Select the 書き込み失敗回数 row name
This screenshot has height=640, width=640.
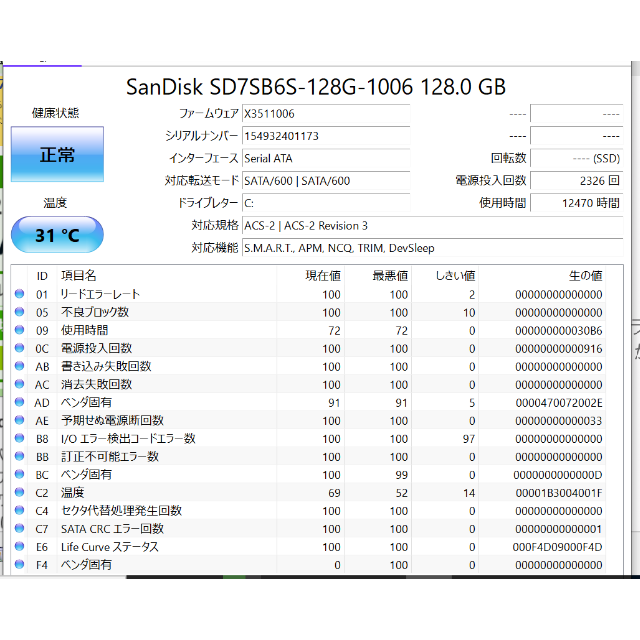[x=106, y=366]
